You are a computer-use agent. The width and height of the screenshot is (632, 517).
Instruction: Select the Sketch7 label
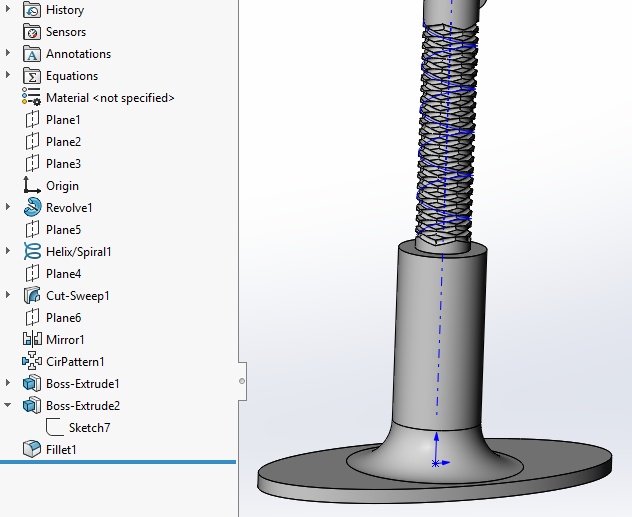[x=89, y=428]
